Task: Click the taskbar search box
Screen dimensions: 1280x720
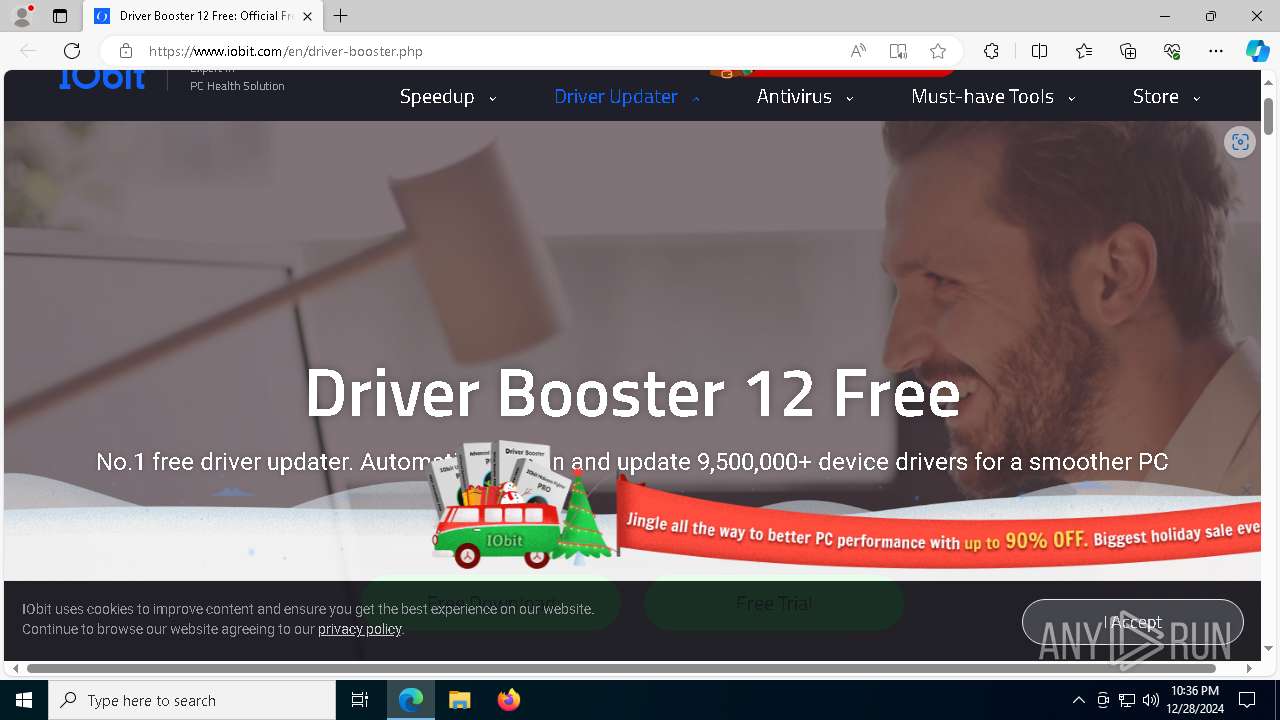Action: (x=192, y=700)
